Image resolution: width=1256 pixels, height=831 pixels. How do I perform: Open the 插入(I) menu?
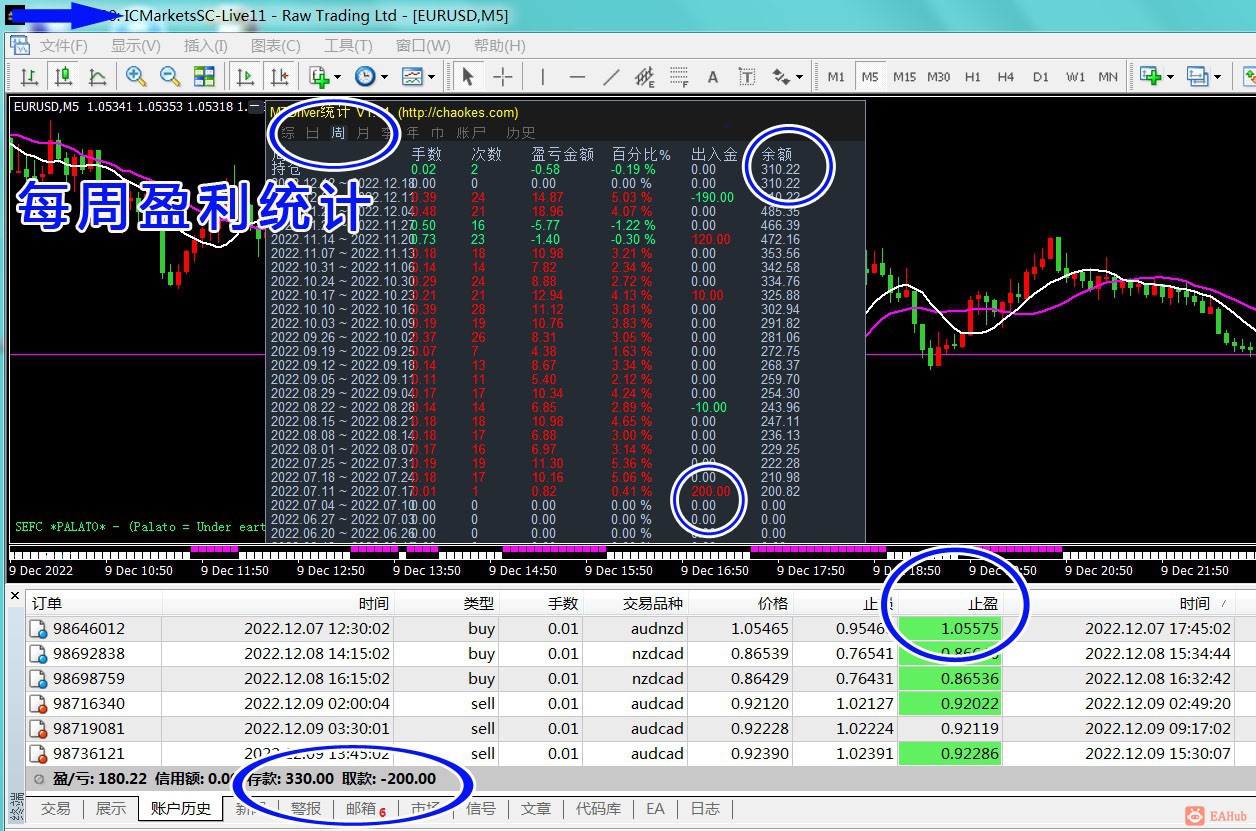click(206, 46)
